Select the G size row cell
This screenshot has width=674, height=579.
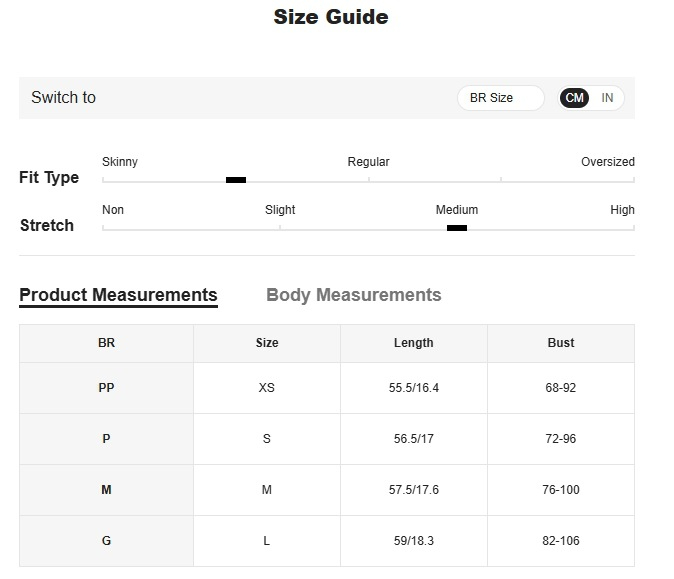tap(107, 541)
